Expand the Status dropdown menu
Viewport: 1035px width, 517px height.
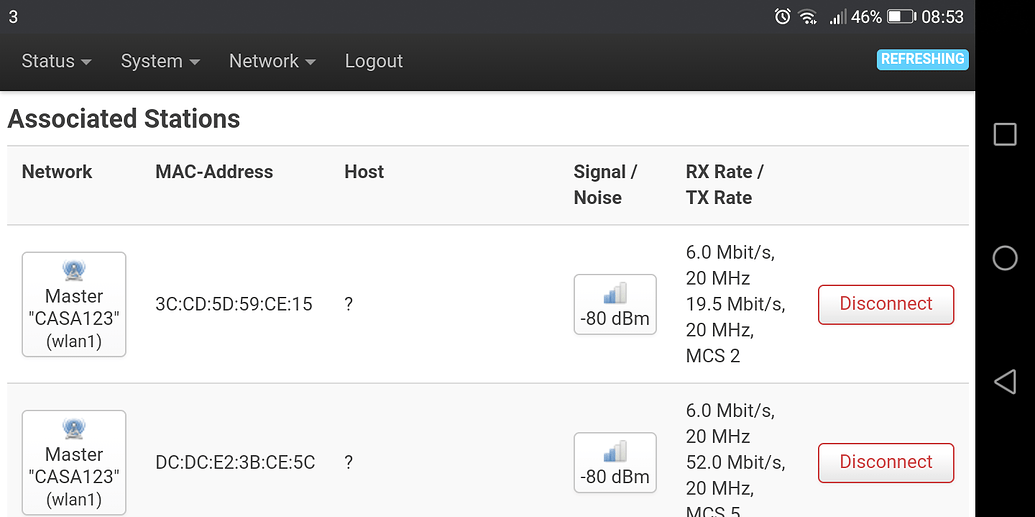coord(56,61)
